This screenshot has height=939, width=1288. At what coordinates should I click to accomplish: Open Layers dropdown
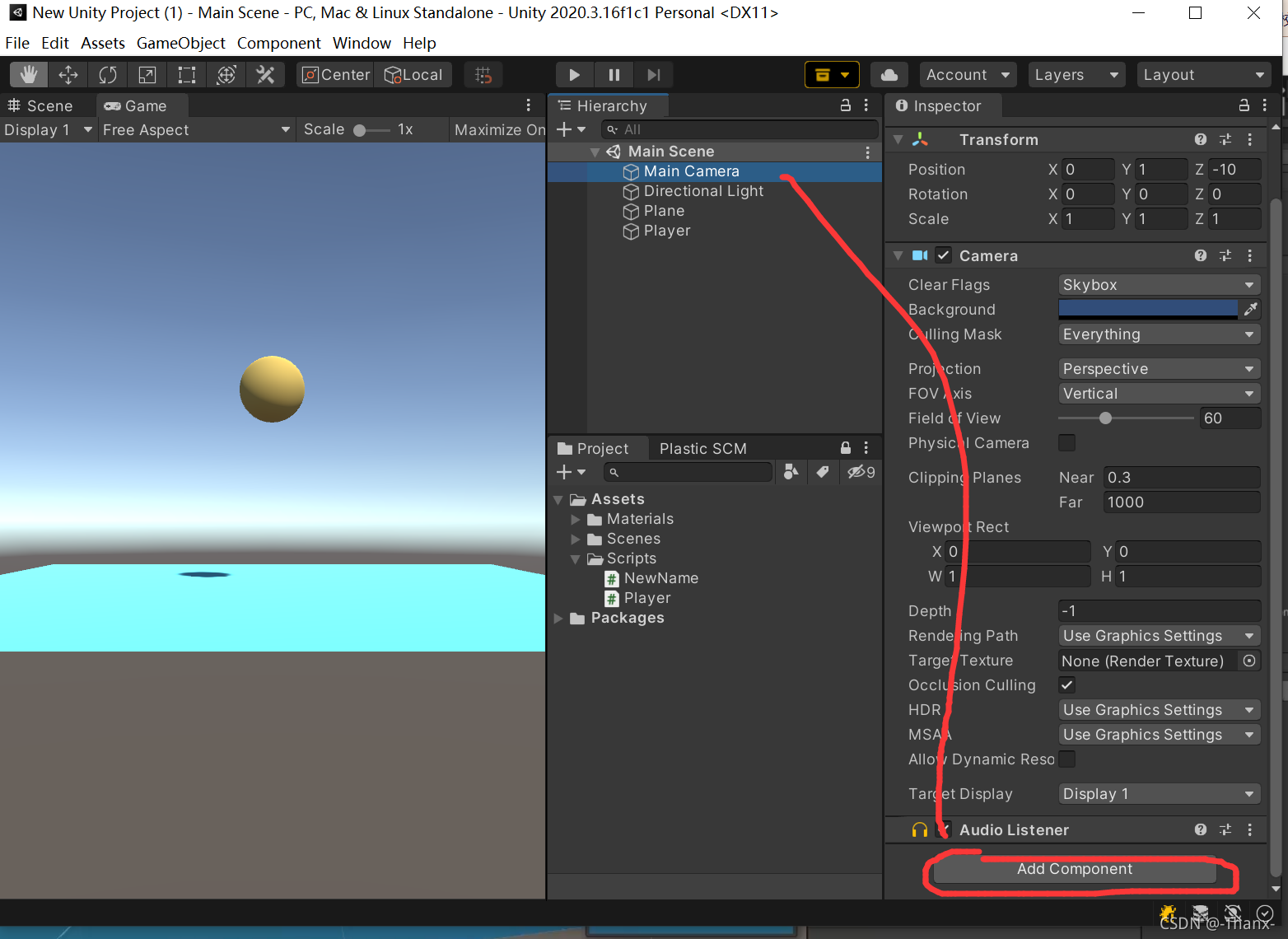(1076, 75)
